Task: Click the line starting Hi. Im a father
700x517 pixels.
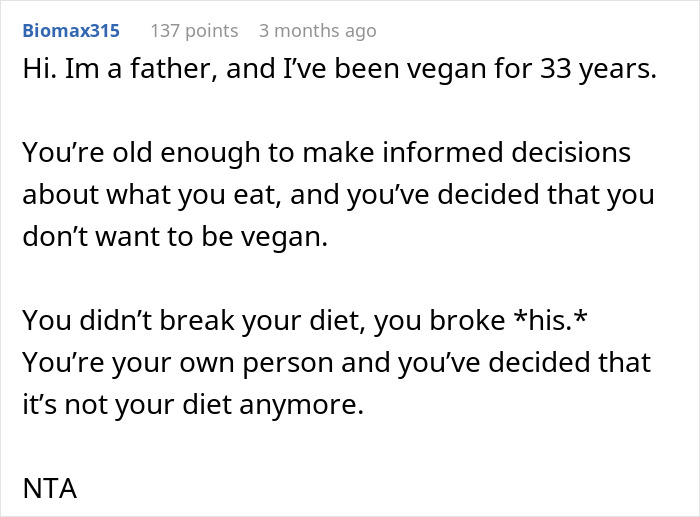Action: coord(338,71)
